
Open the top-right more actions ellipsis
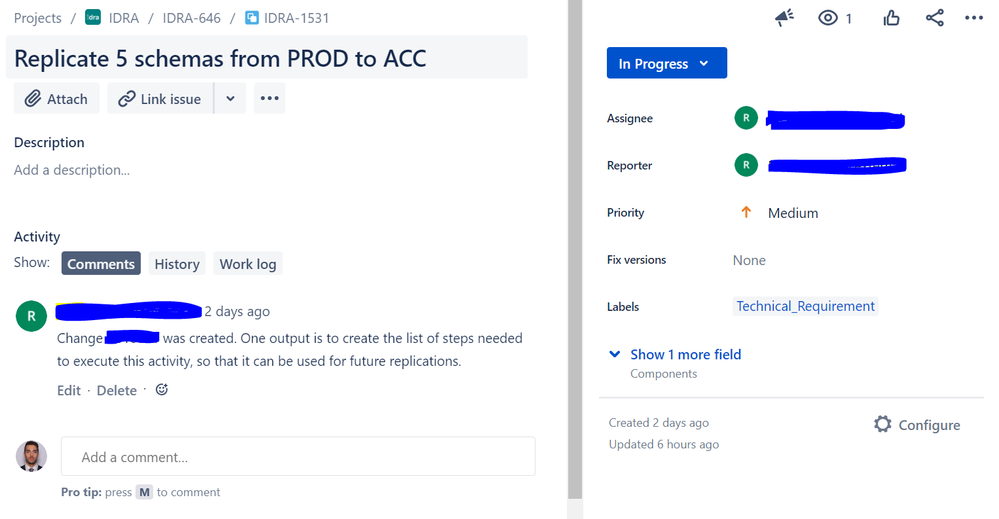coord(974,18)
